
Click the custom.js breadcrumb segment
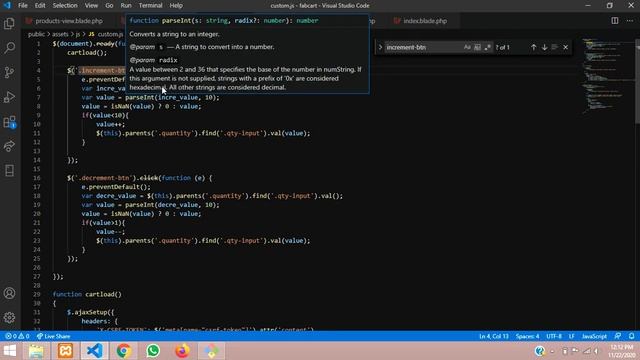[106, 34]
